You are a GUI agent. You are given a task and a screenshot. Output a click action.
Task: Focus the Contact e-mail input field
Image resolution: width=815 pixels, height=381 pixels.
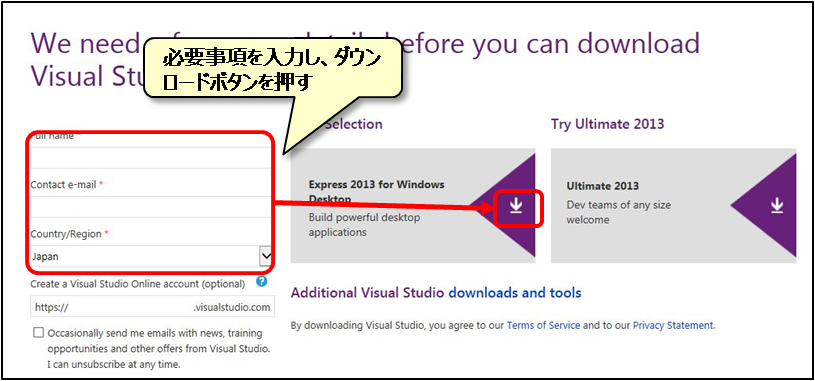coord(152,207)
